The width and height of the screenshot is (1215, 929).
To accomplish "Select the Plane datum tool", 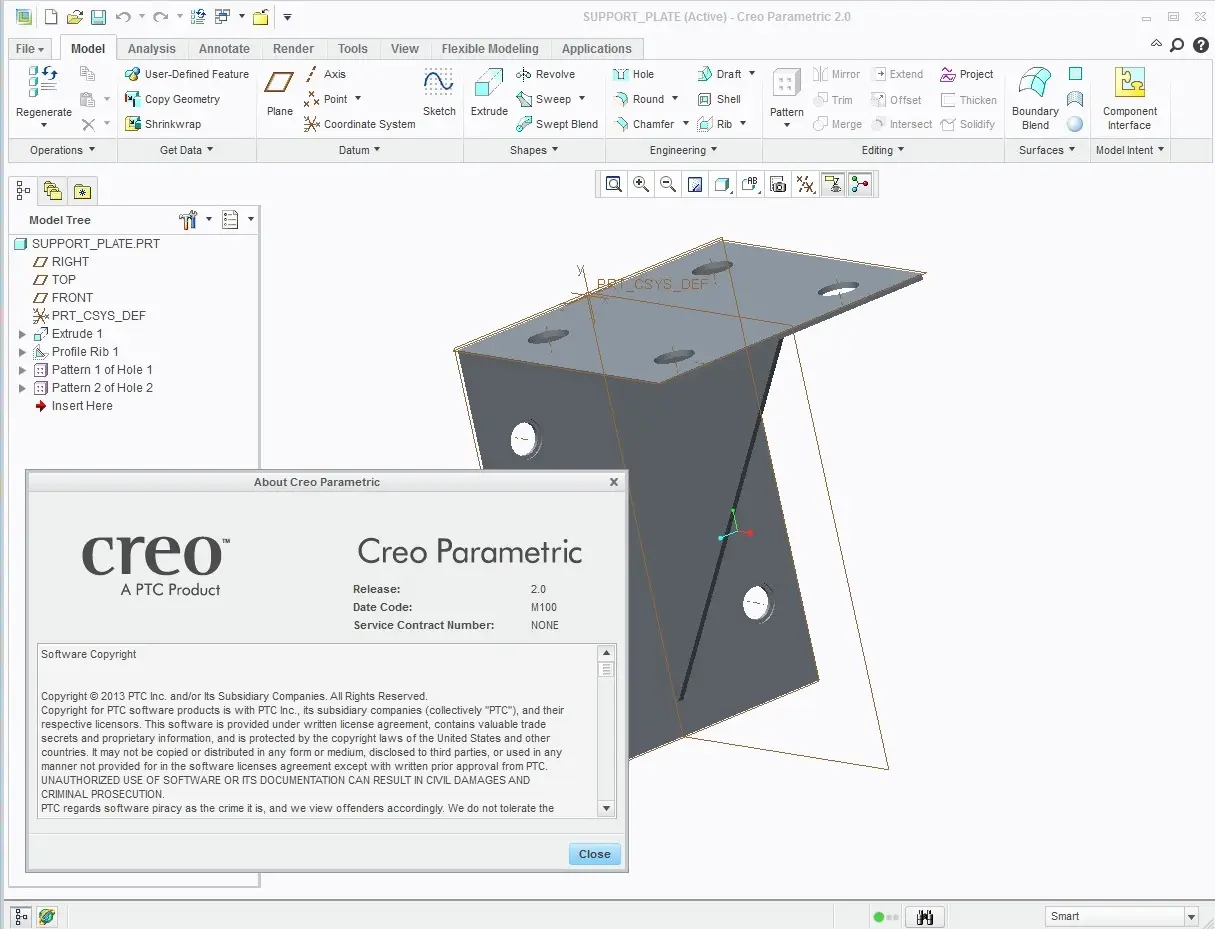I will 280,92.
